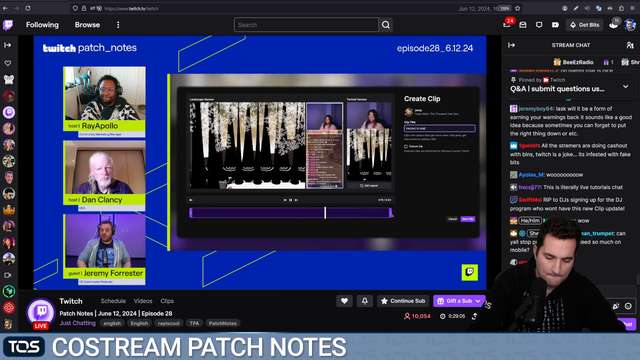The height and width of the screenshot is (360, 640).
Task: Open SwiftMo's username in chat
Action: click(x=529, y=200)
